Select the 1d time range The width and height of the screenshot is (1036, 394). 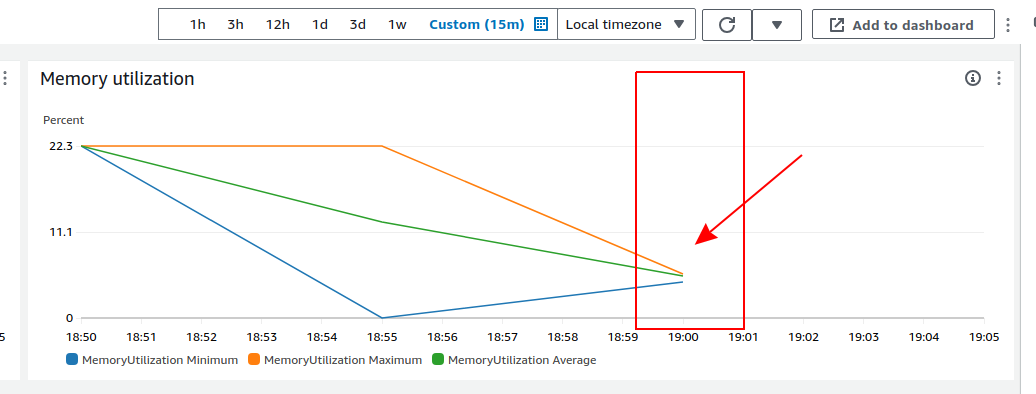320,24
